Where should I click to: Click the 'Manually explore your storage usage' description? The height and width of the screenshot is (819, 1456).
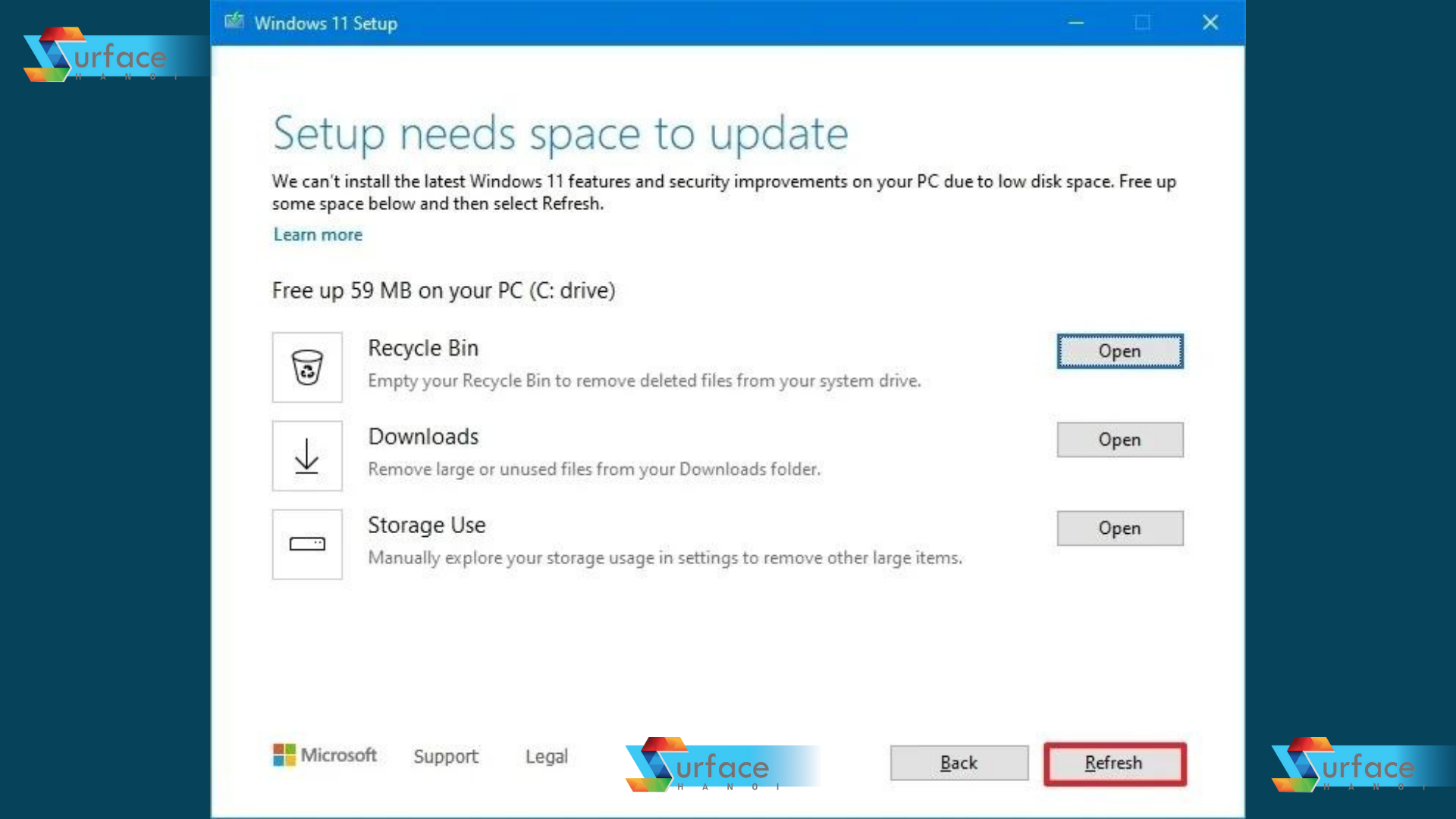point(665,558)
